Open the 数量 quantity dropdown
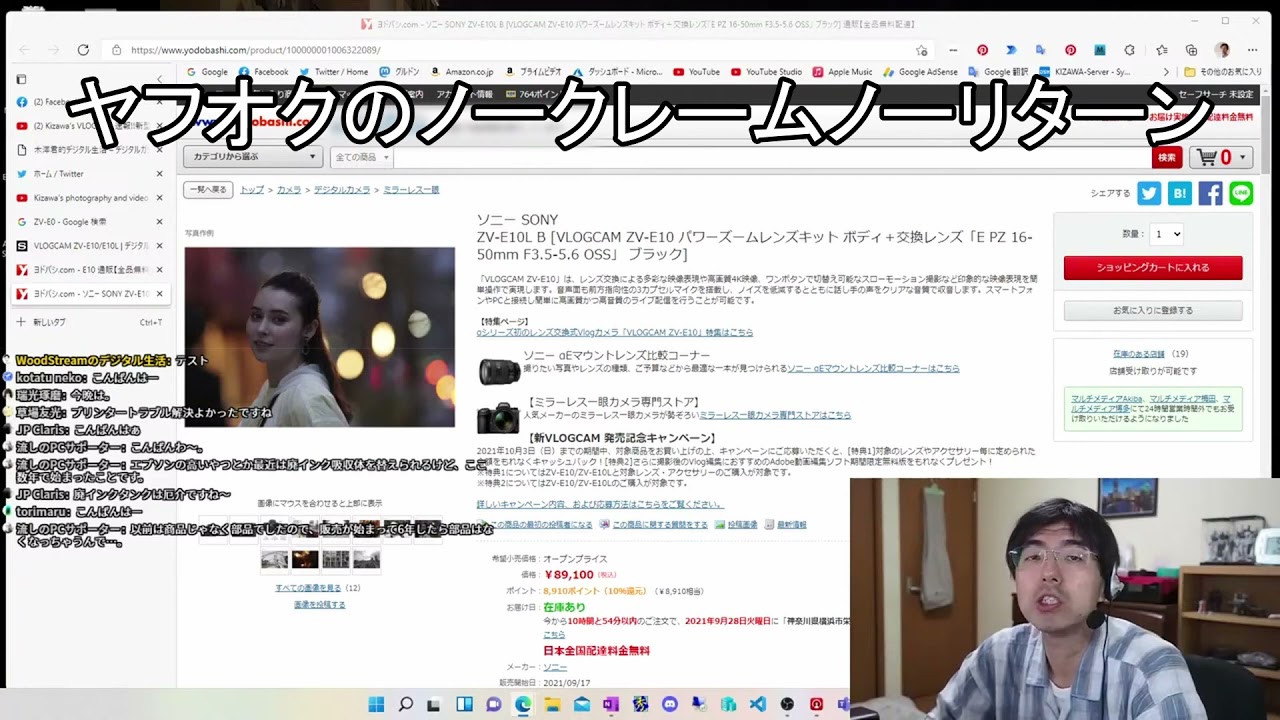The height and width of the screenshot is (720, 1280). pos(1166,234)
